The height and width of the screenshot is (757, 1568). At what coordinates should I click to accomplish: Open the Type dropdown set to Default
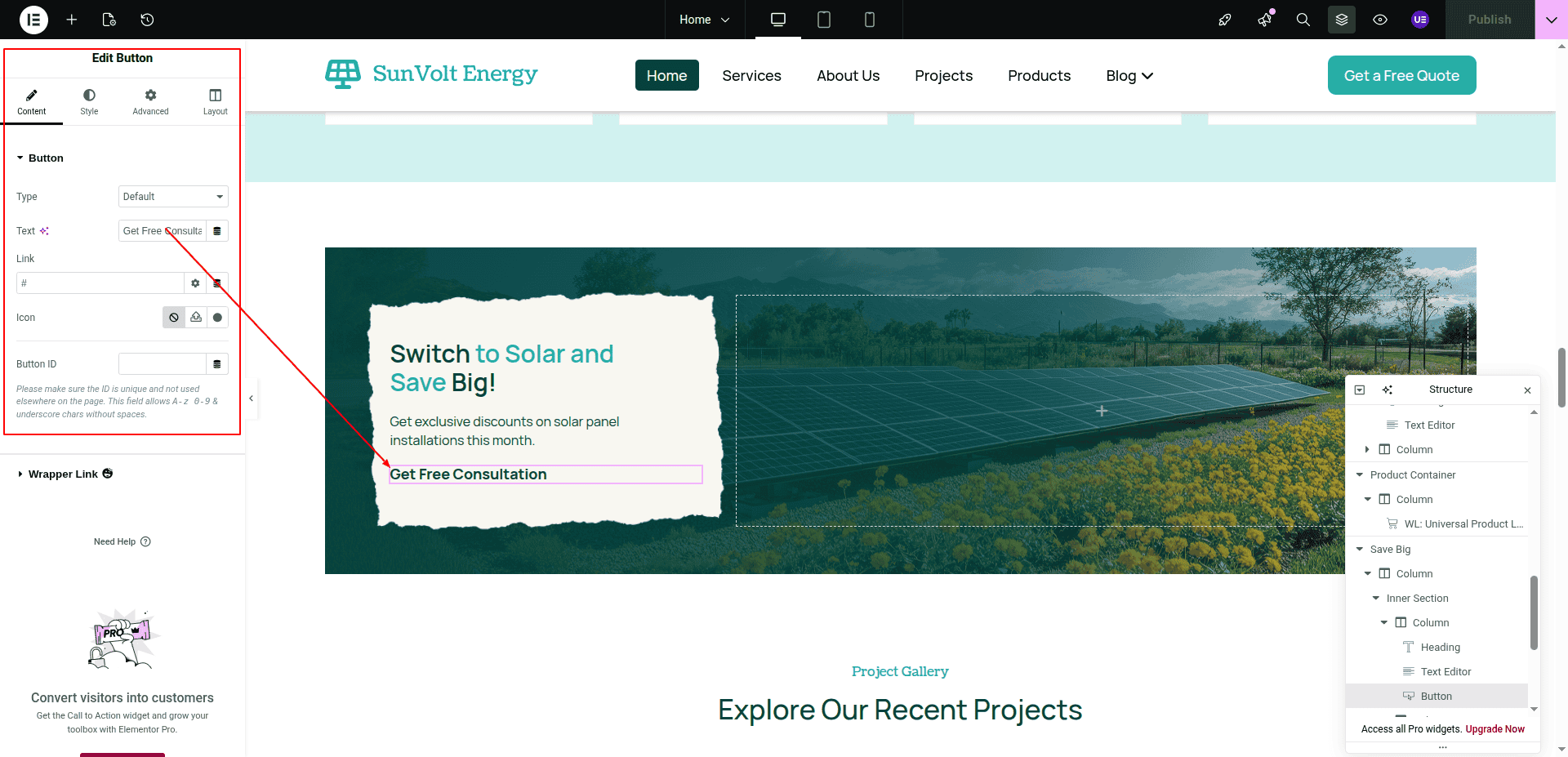coord(173,197)
